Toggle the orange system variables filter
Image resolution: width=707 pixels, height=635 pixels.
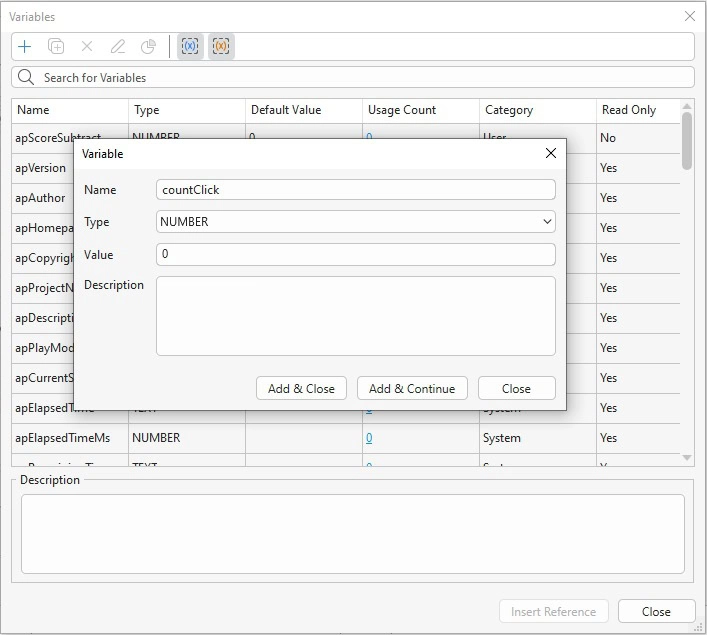tap(221, 46)
